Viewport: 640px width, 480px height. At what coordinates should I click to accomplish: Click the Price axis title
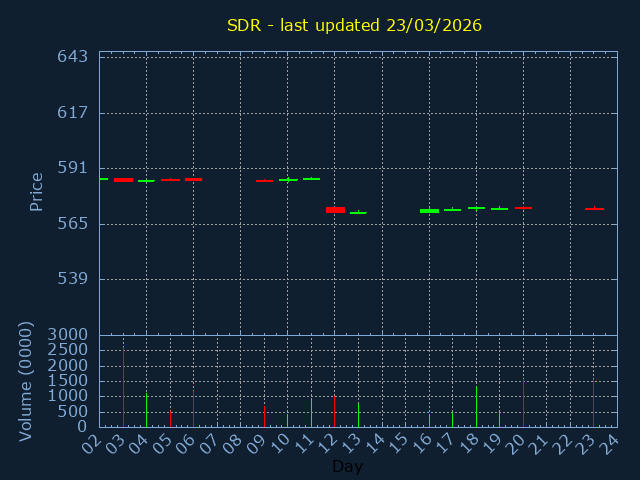tap(37, 191)
